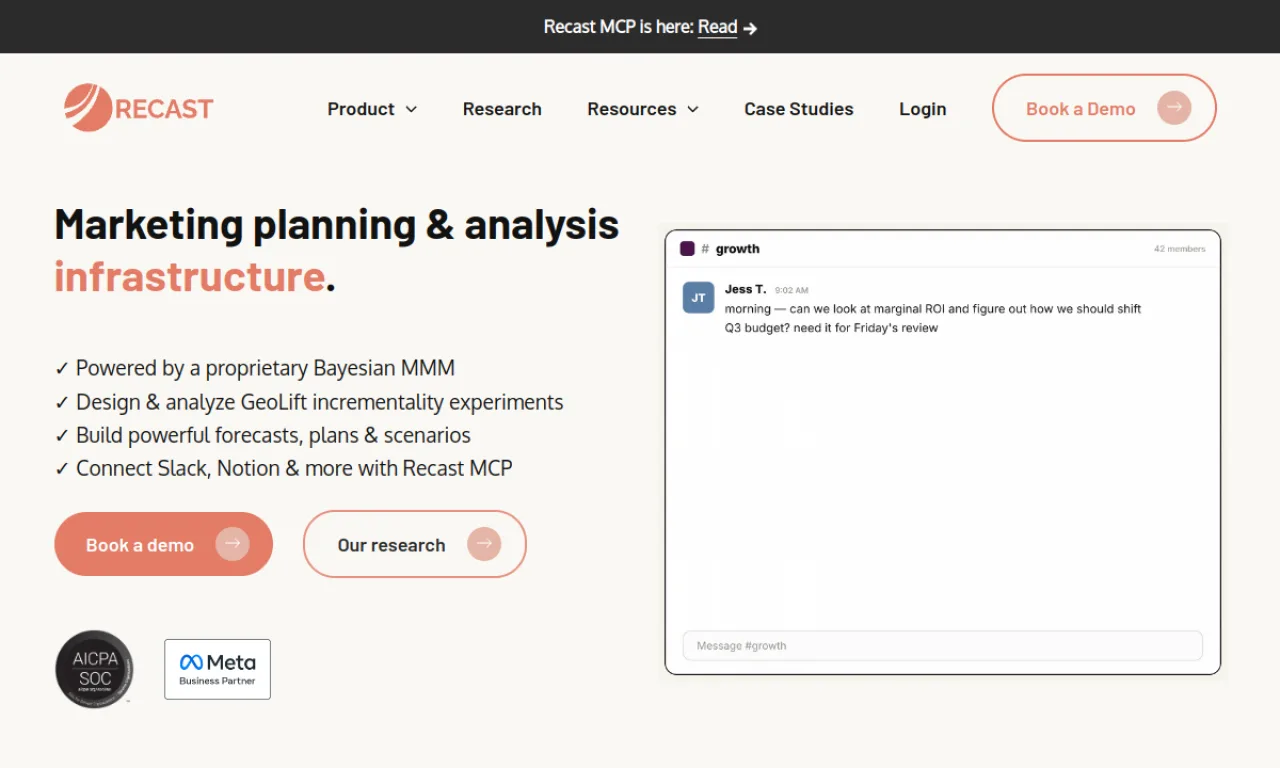Image resolution: width=1280 pixels, height=768 pixels.
Task: Focus the Message #growth input field
Action: click(942, 646)
